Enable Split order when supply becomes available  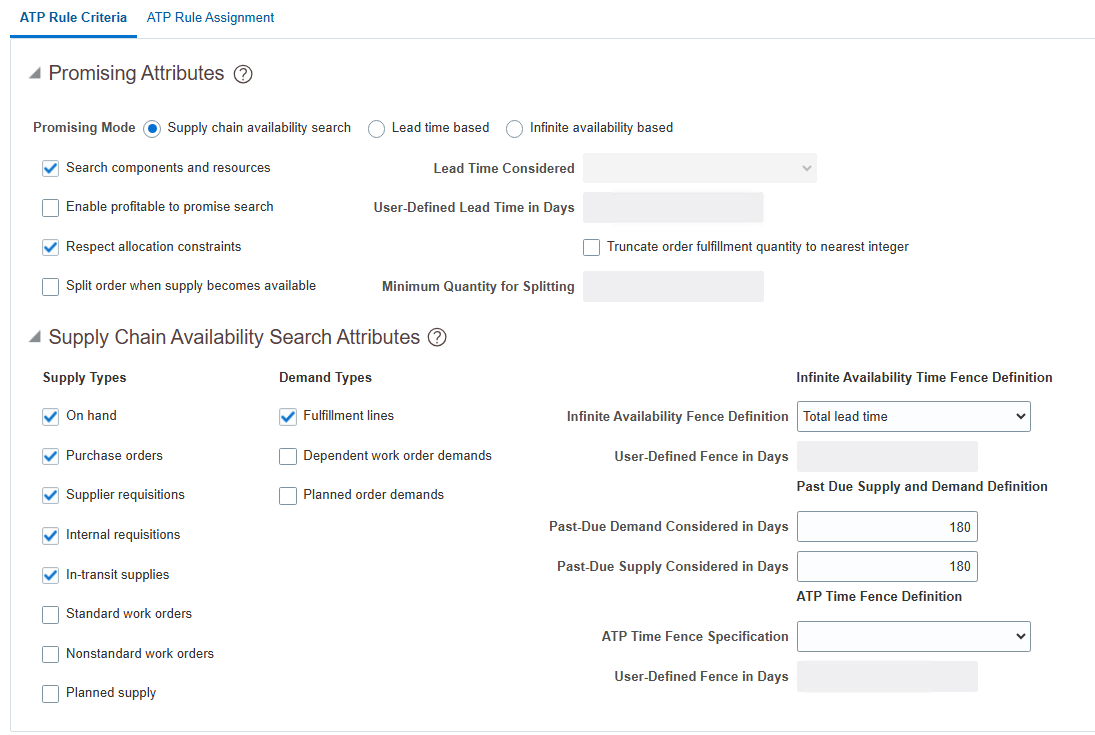[x=51, y=287]
